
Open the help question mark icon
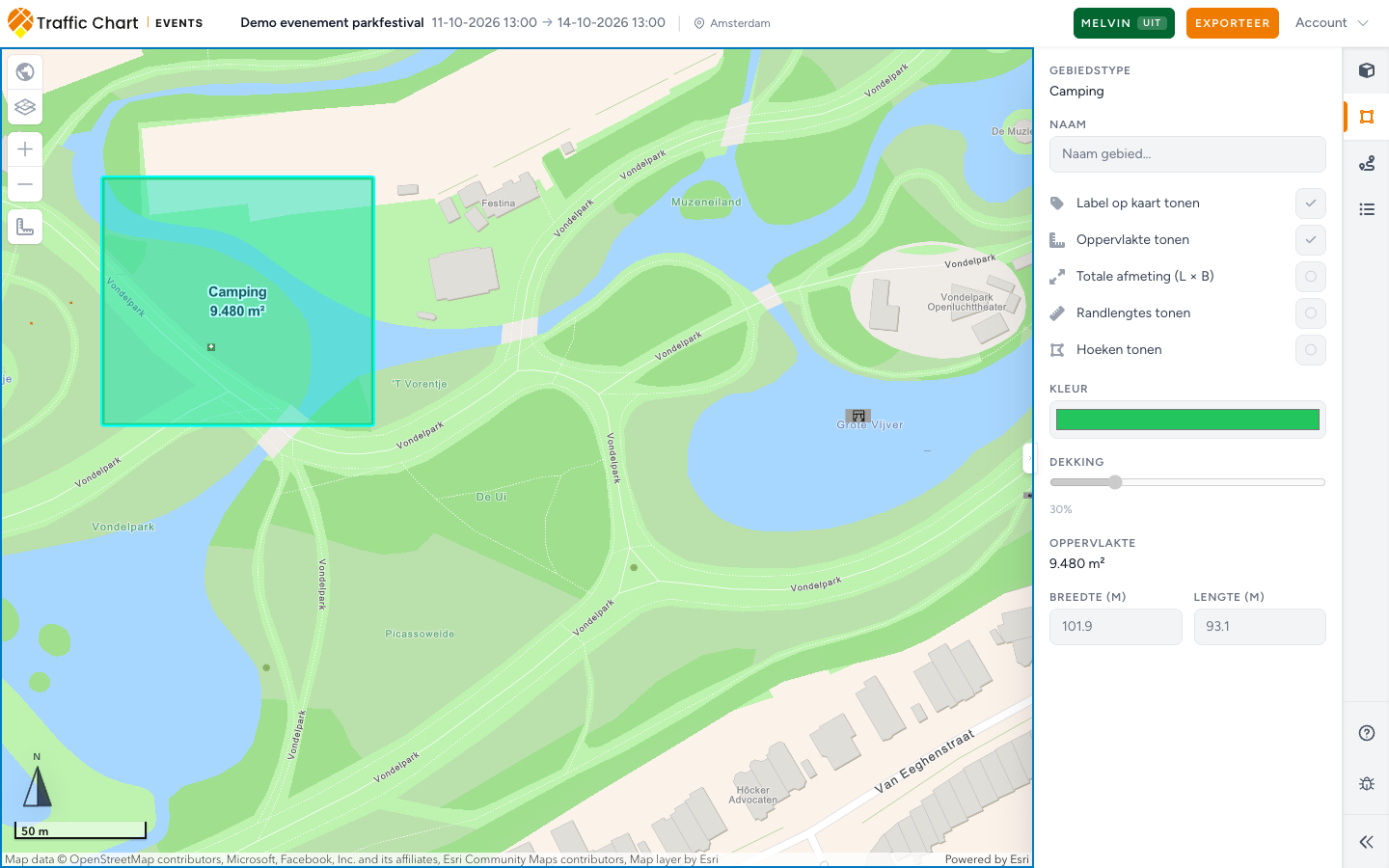click(x=1367, y=733)
